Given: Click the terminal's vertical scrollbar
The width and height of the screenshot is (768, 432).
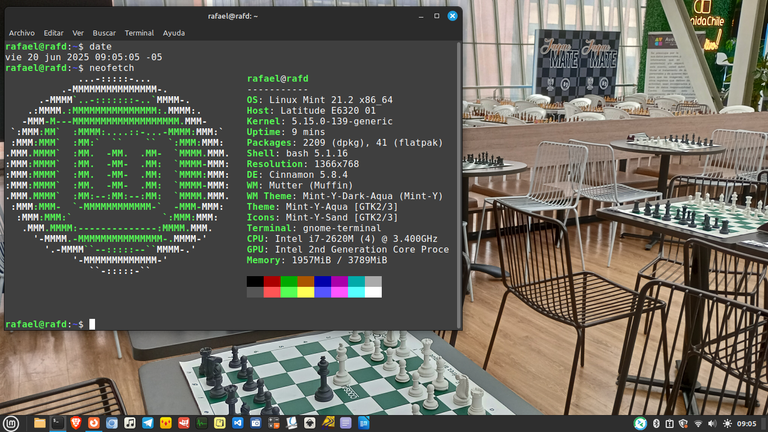Looking at the screenshot, I should (x=459, y=185).
